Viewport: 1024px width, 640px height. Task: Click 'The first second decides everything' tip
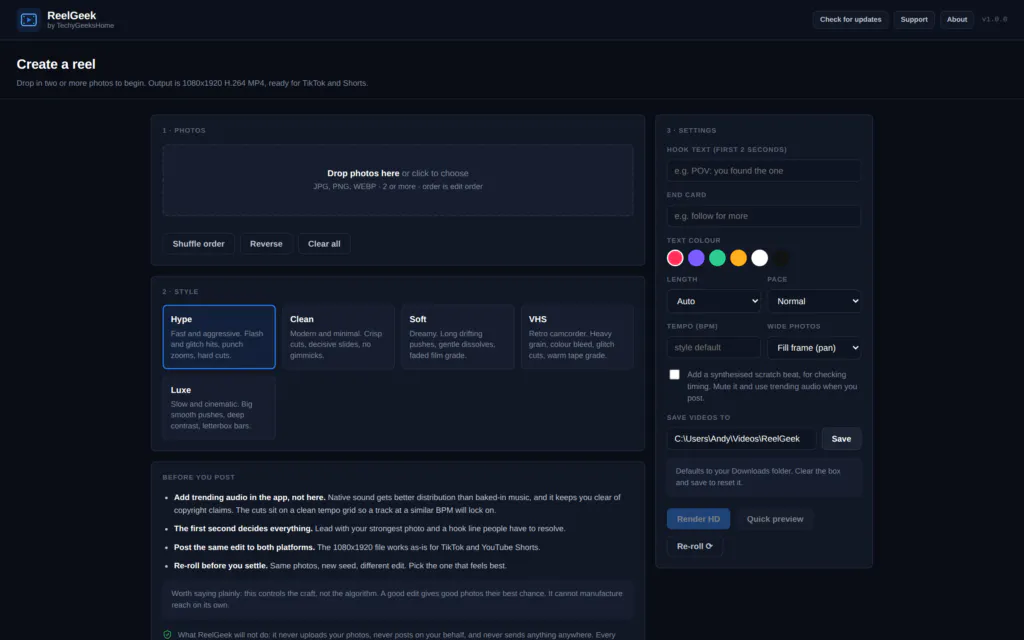coord(370,528)
